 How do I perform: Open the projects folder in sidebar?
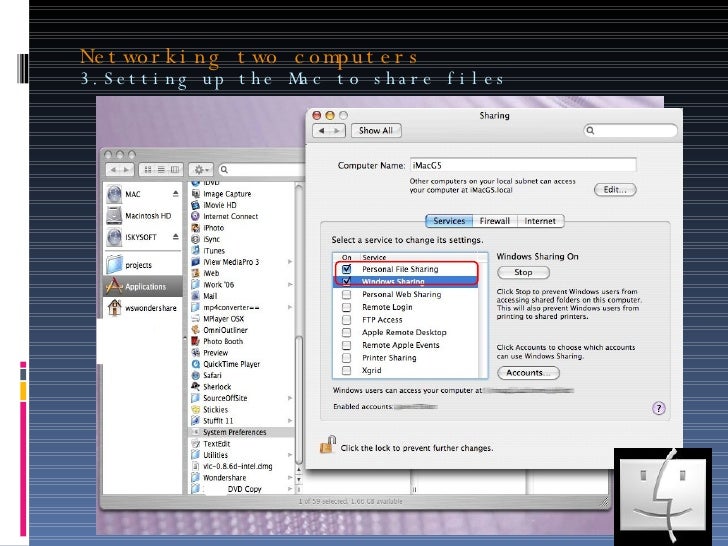142,265
